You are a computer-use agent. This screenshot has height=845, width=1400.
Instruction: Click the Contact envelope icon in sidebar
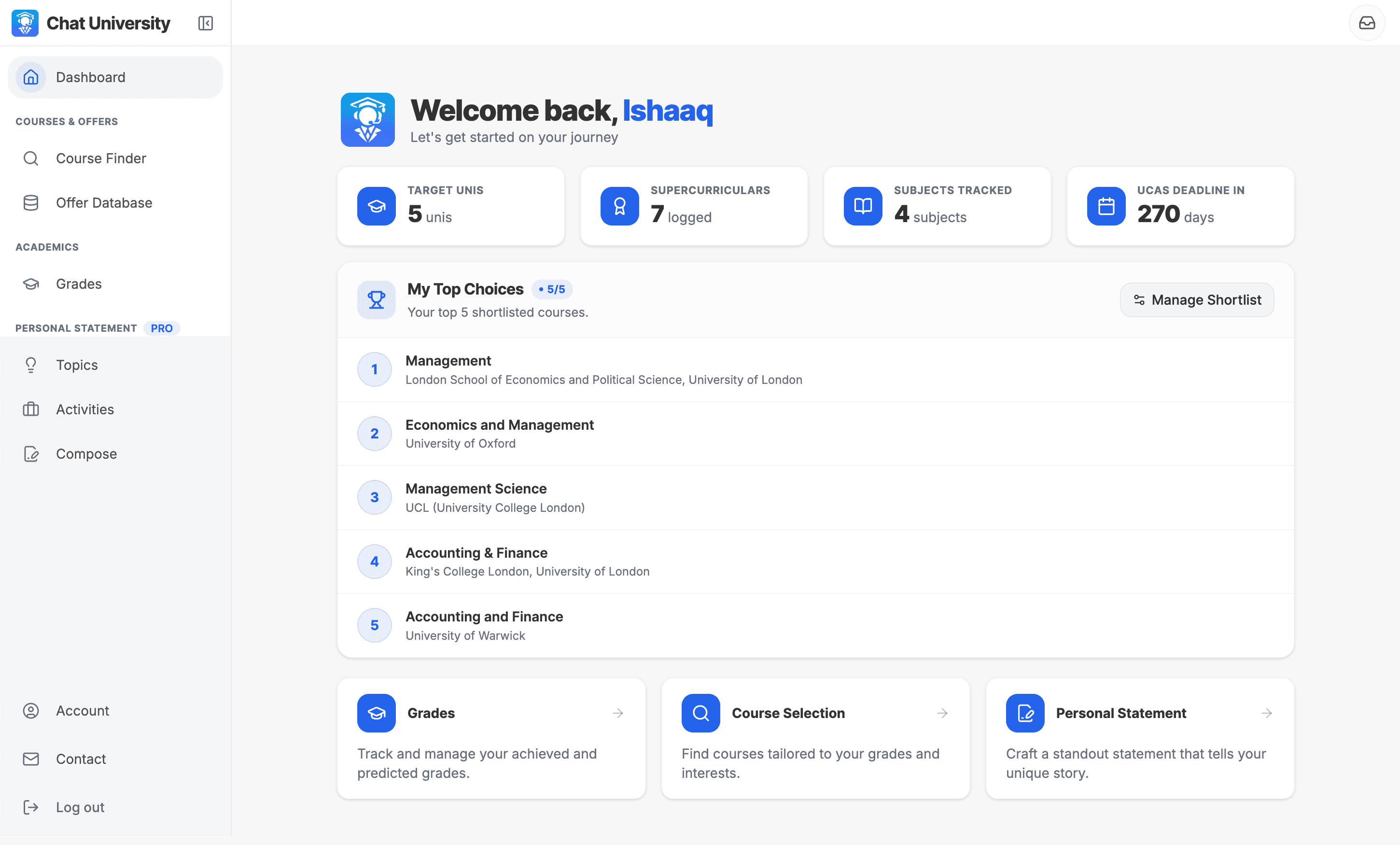(x=31, y=759)
